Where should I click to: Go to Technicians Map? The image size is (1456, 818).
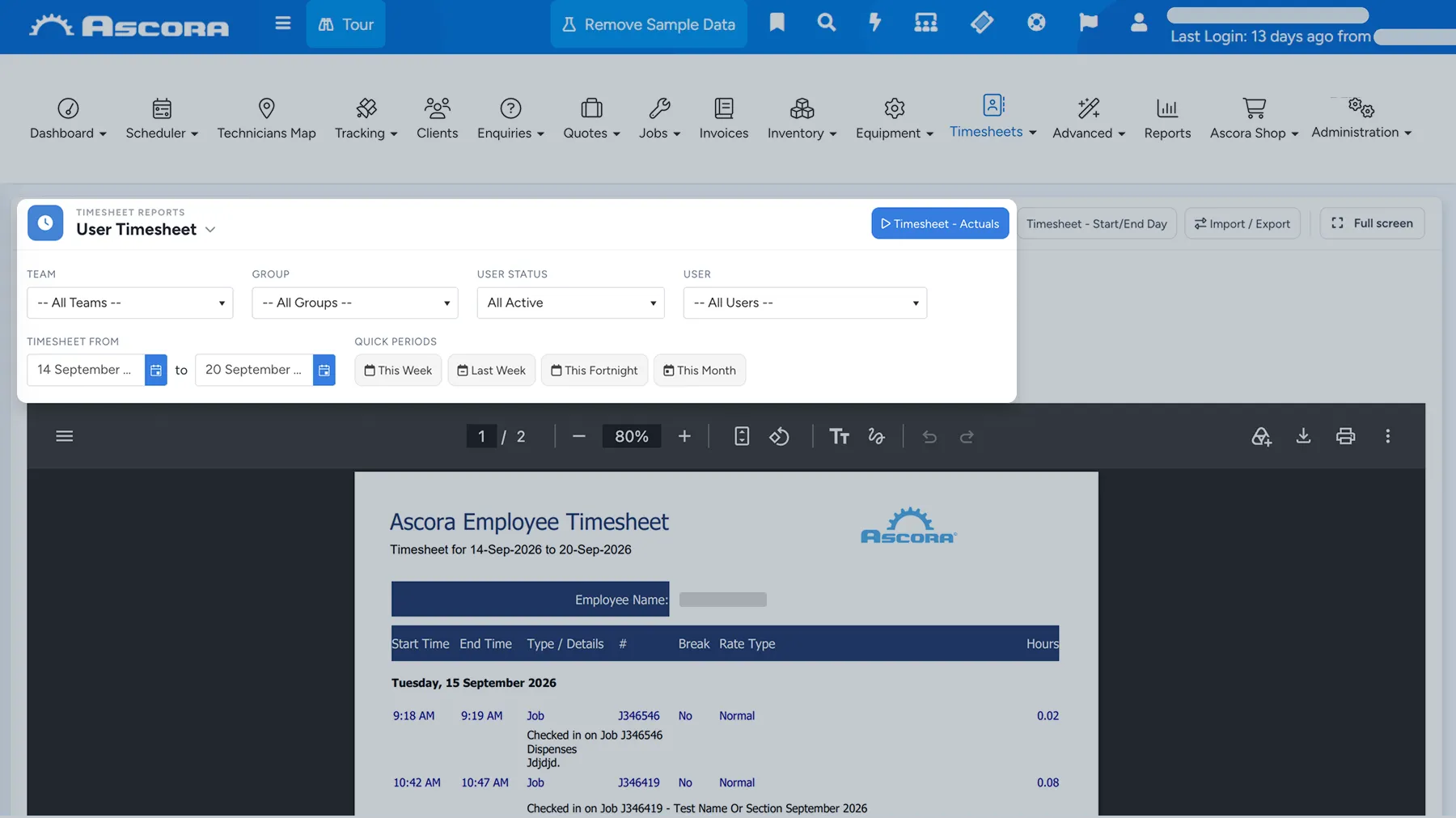point(266,118)
